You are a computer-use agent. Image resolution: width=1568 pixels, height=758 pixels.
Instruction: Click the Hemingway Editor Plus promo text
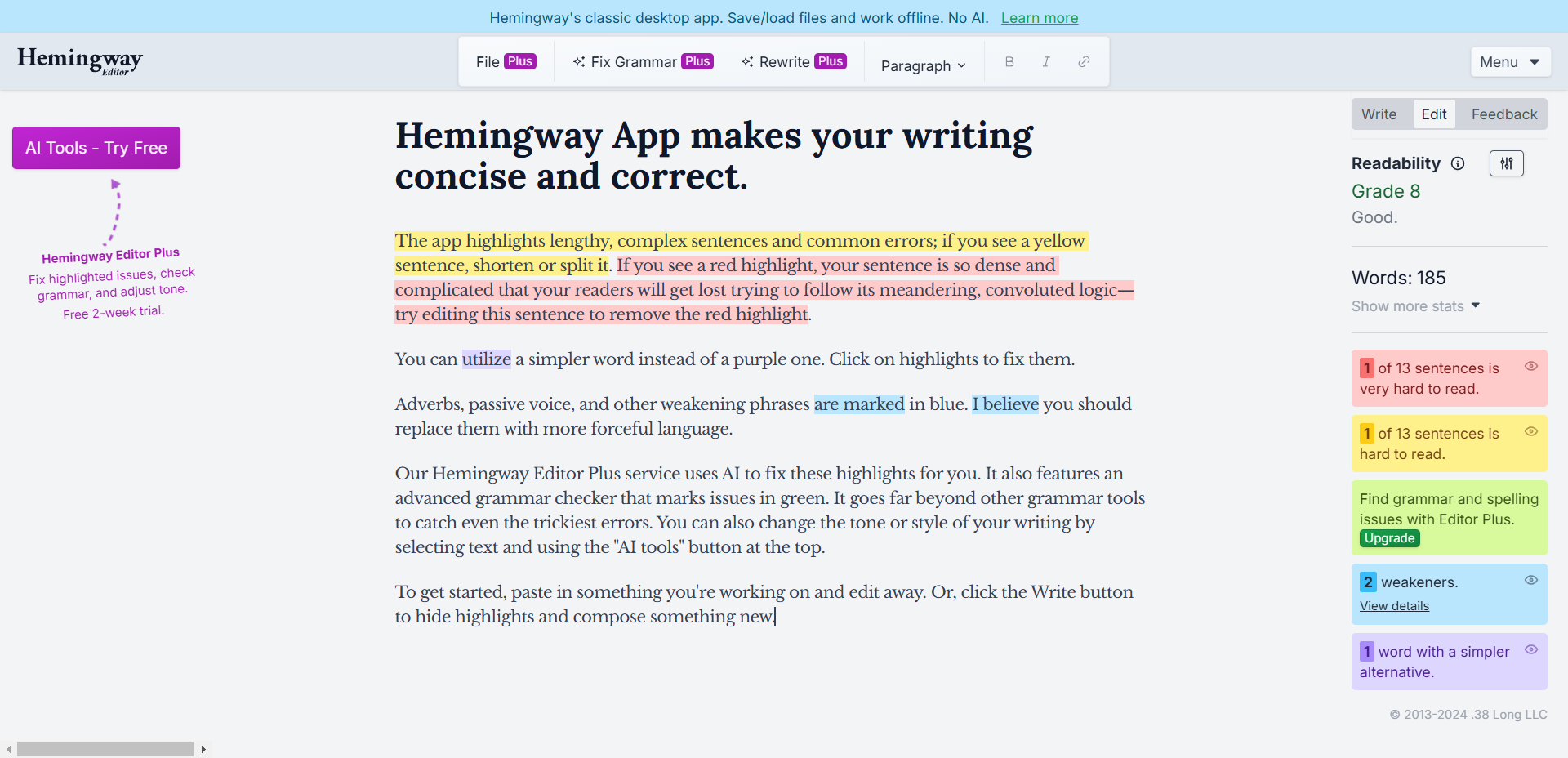pyautogui.click(x=112, y=283)
